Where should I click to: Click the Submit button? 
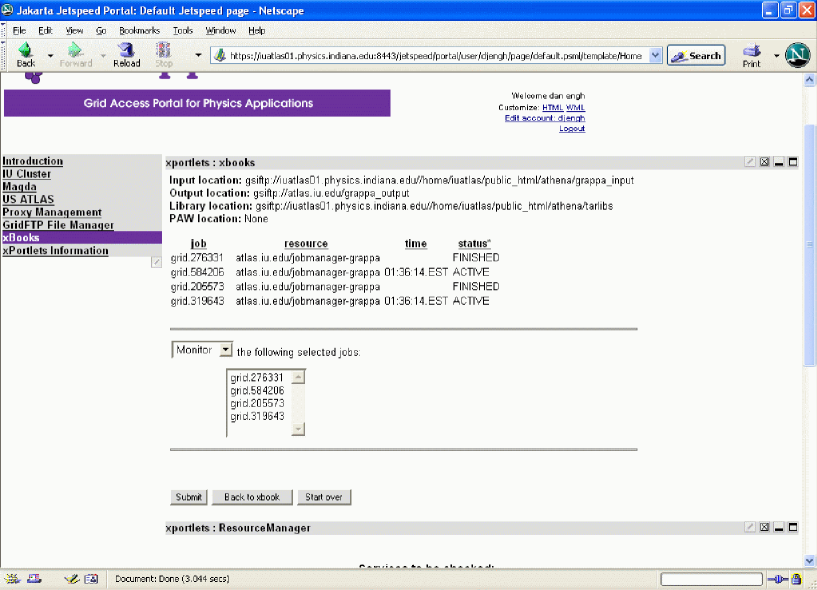point(189,497)
